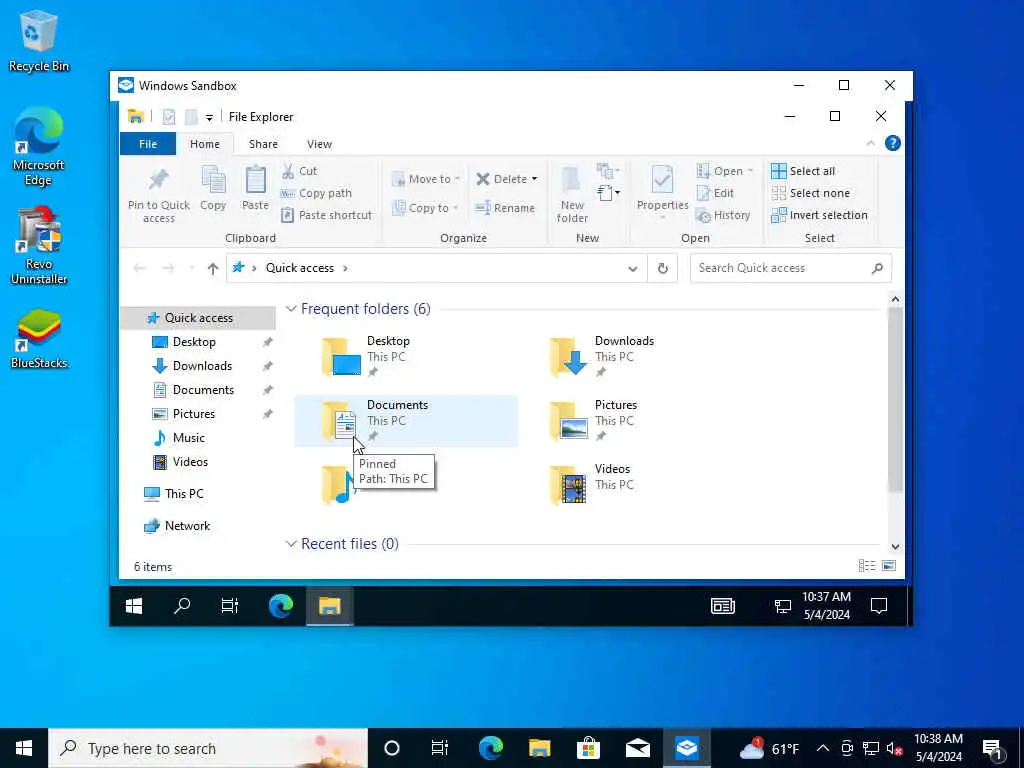Open the Open dropdown in ribbon

(x=725, y=171)
